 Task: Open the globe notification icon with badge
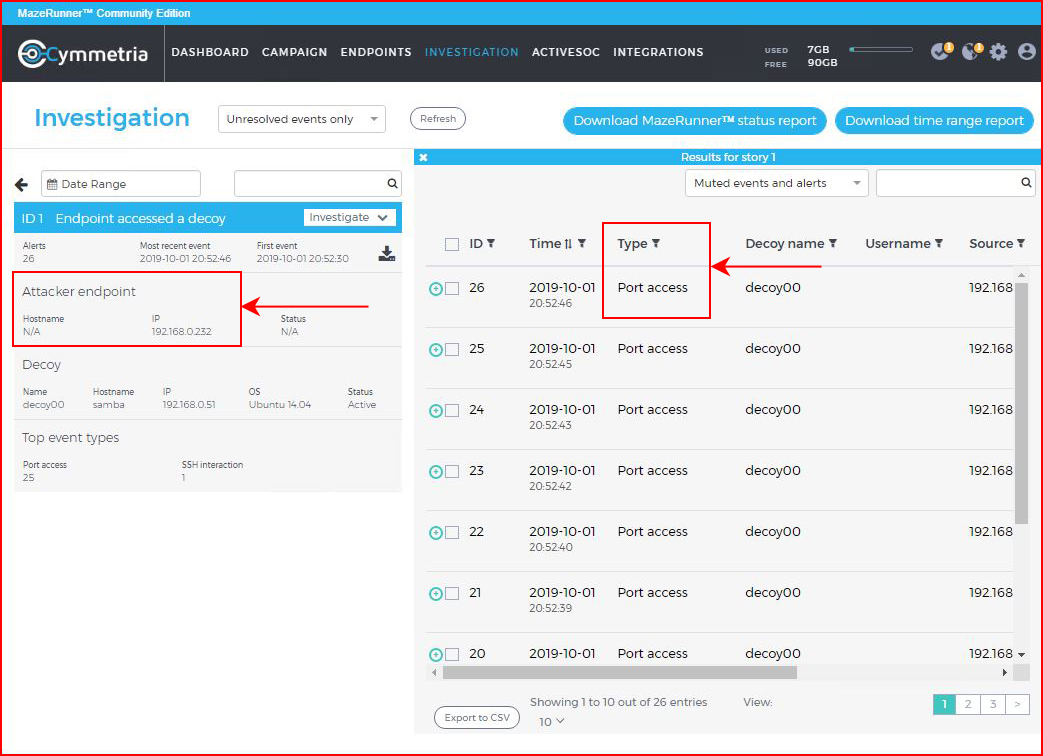pyautogui.click(x=972, y=51)
